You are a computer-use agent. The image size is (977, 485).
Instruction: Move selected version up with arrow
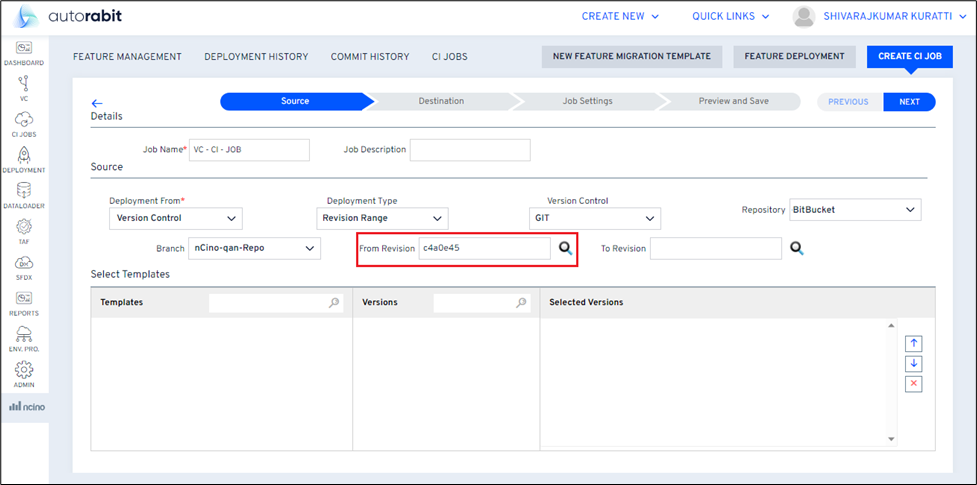click(913, 343)
